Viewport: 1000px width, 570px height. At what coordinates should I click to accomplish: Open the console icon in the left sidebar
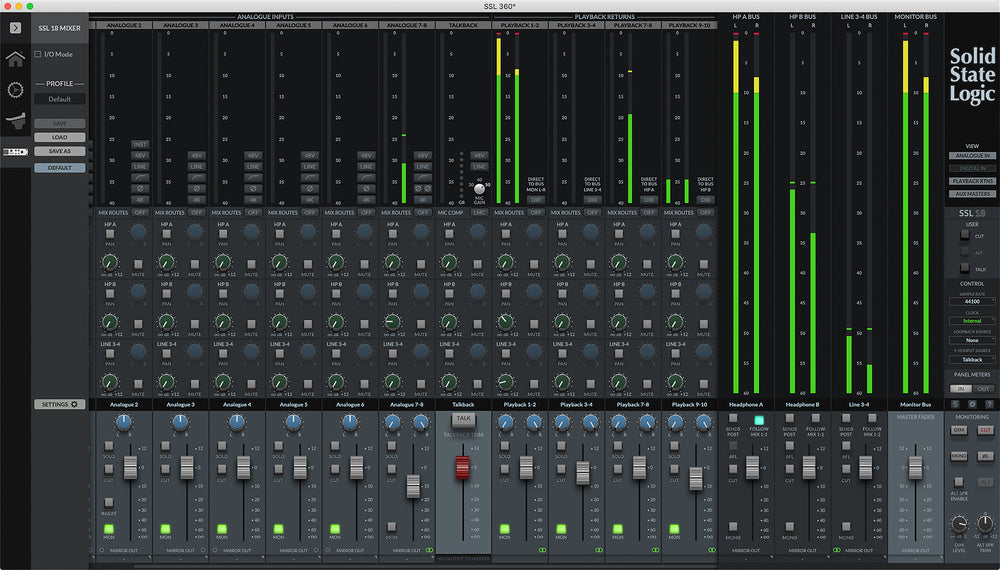15,121
